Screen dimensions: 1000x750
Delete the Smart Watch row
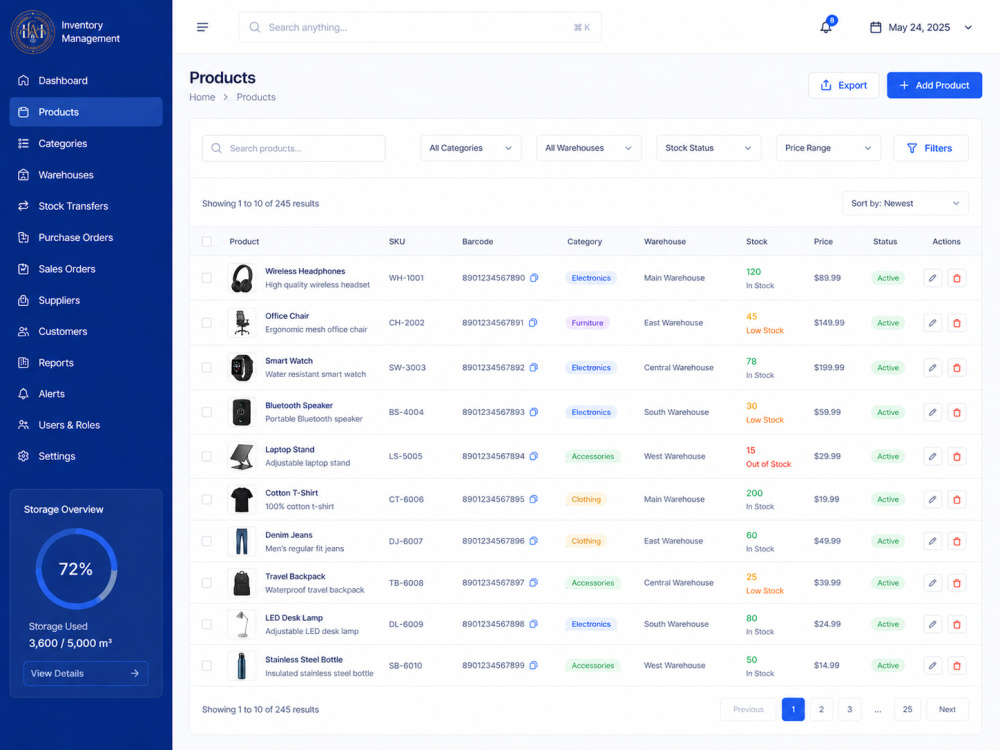(x=957, y=367)
